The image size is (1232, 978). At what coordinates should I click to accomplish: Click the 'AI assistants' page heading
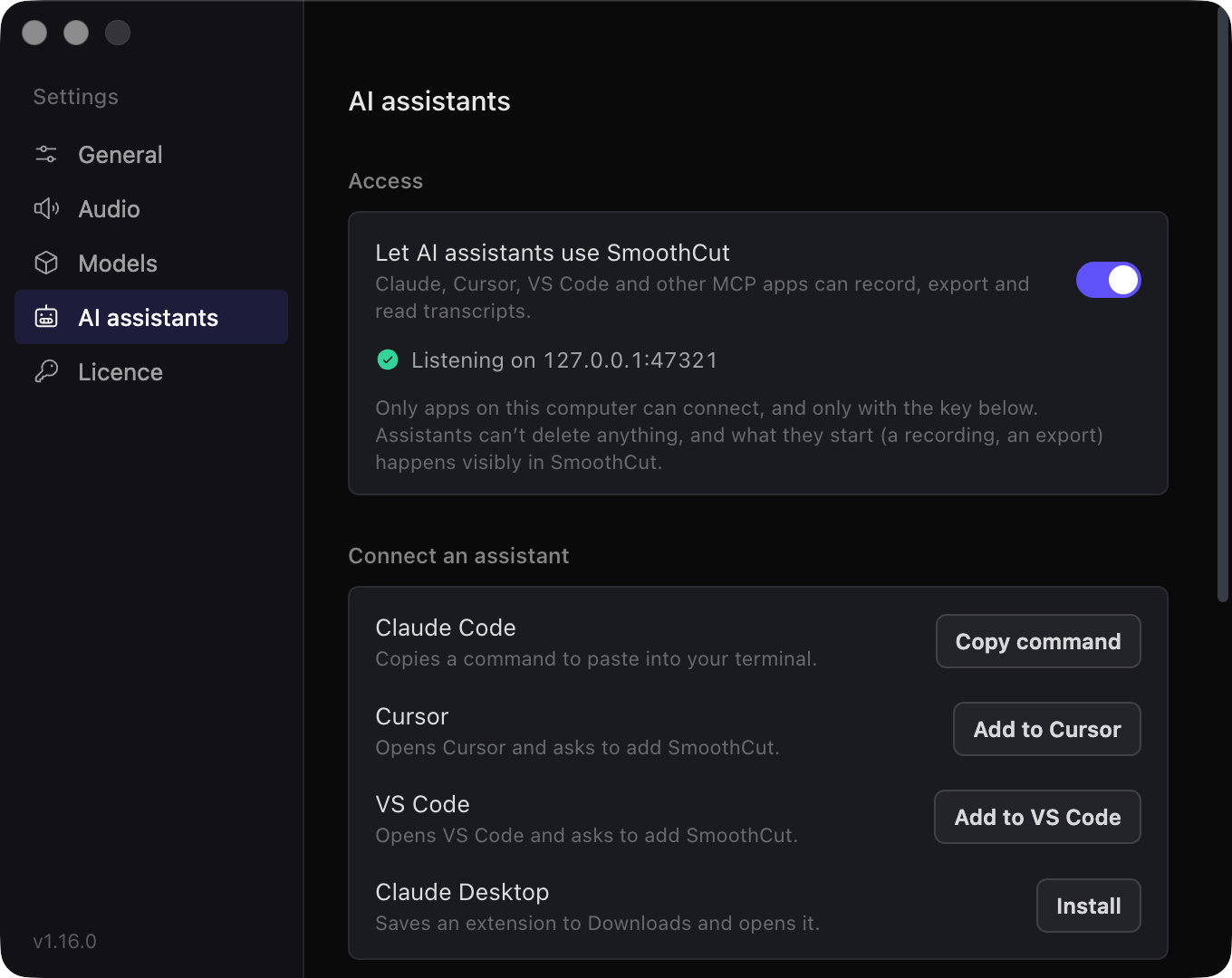pos(429,101)
